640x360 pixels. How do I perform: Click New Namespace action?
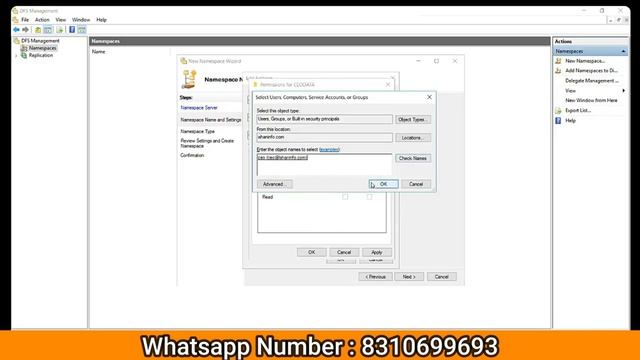pyautogui.click(x=585, y=61)
